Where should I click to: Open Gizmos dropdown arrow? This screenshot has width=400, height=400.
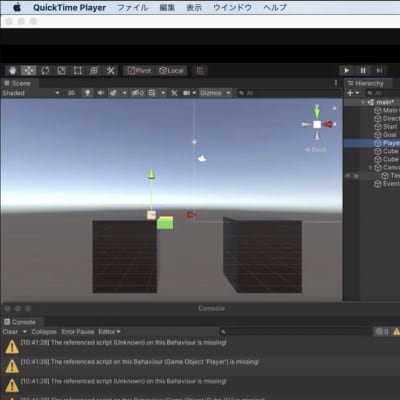[x=228, y=93]
